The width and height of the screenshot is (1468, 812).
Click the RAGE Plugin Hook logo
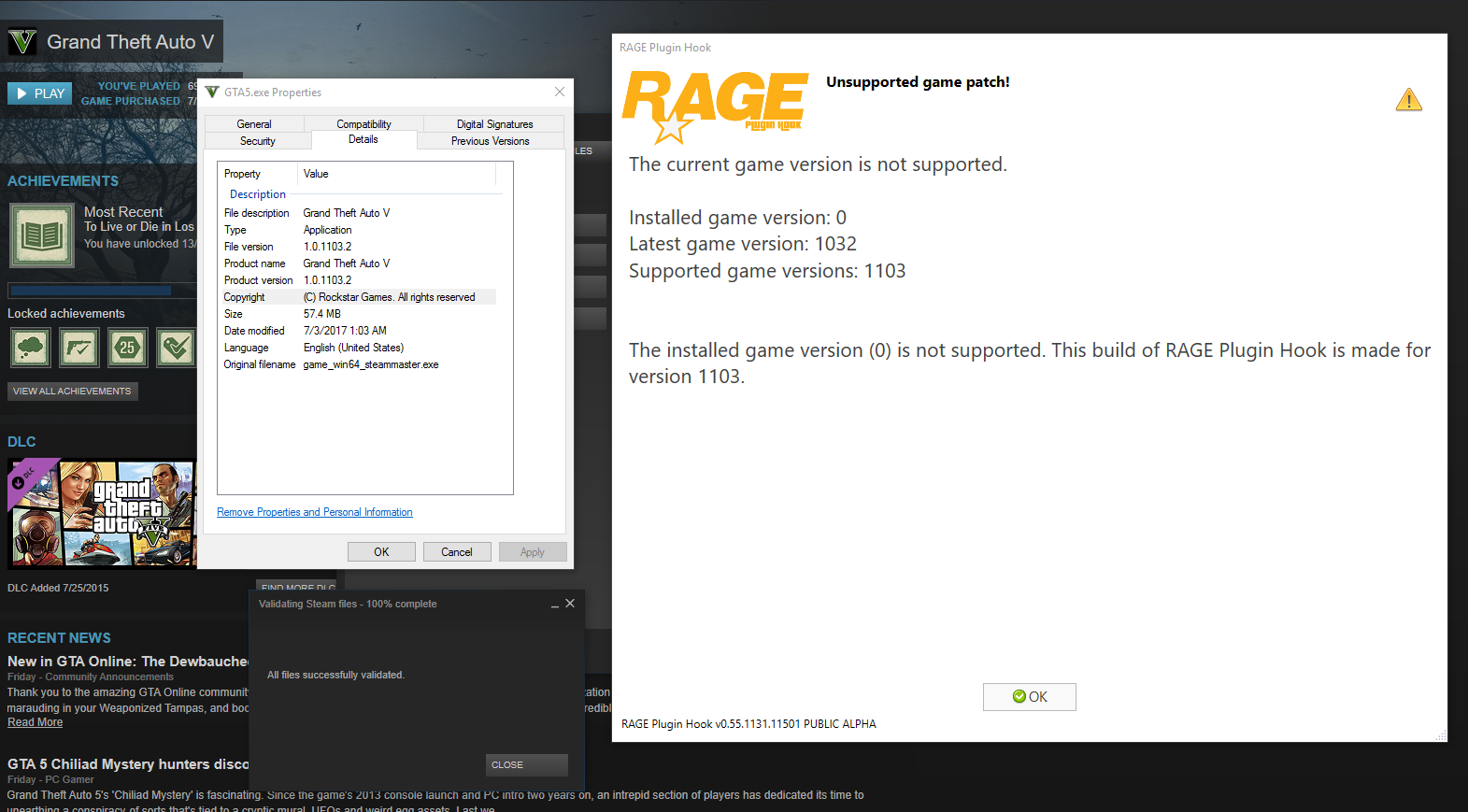pyautogui.click(x=715, y=107)
